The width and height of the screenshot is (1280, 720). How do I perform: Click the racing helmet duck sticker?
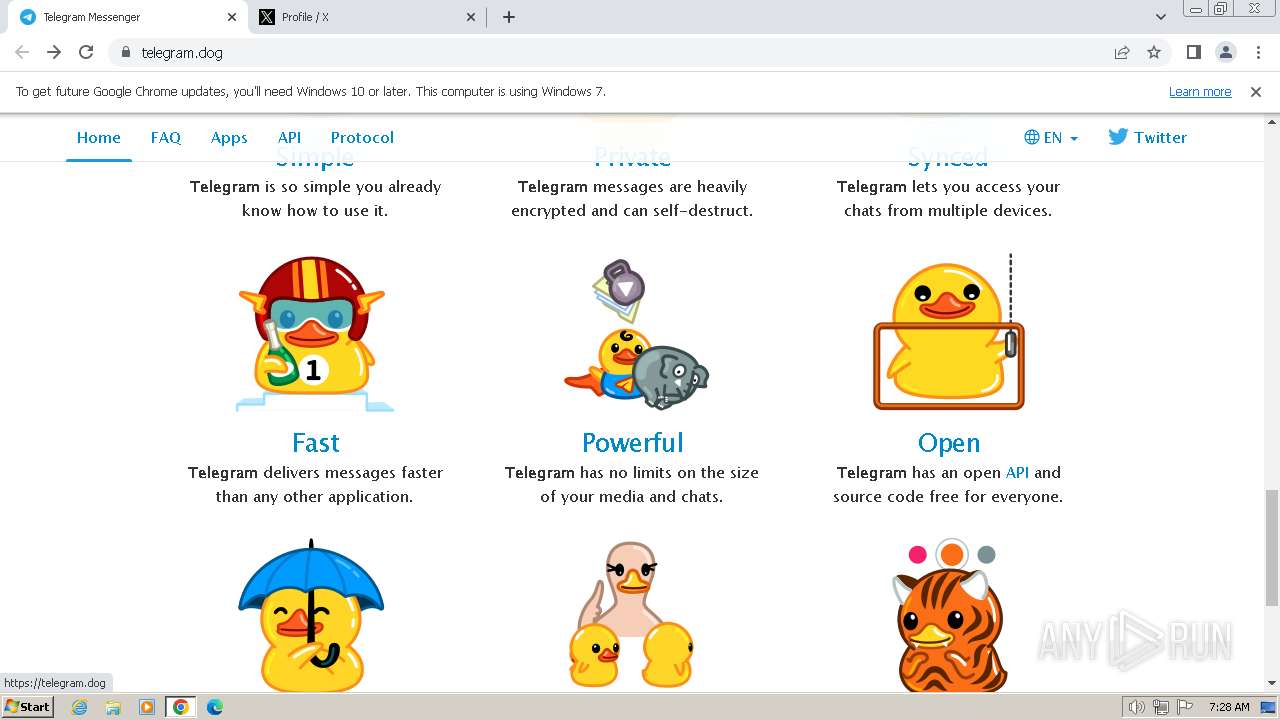[x=315, y=333]
